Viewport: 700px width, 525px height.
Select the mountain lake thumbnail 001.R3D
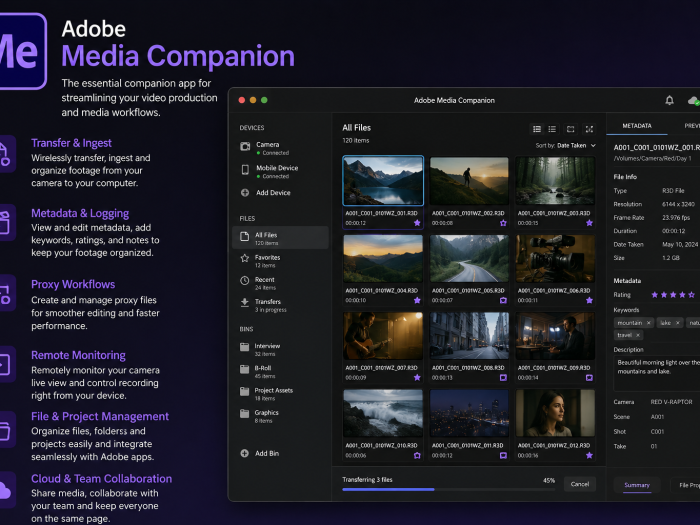click(383, 180)
